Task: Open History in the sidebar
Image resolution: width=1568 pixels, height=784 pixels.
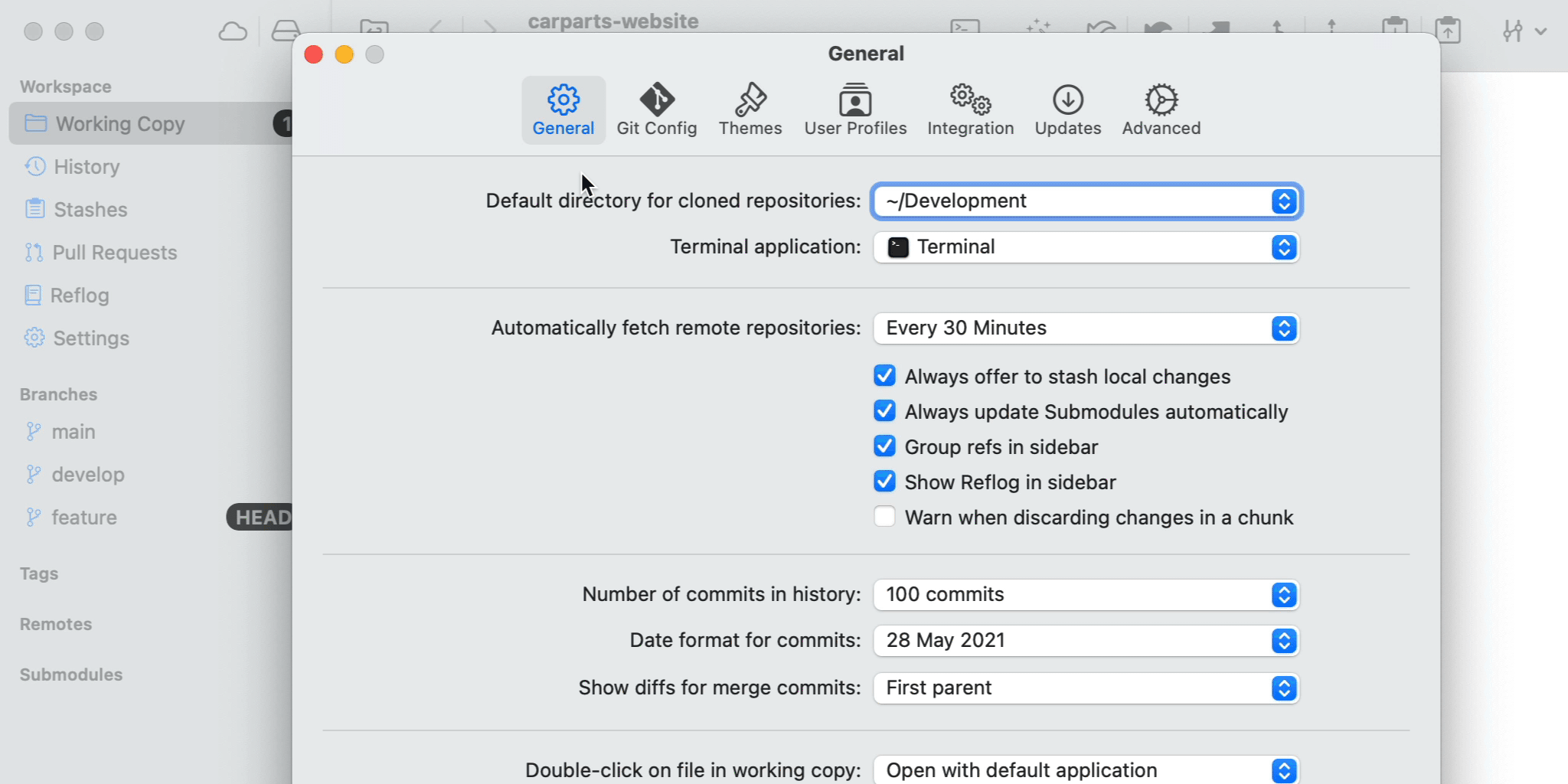Action: pos(87,167)
